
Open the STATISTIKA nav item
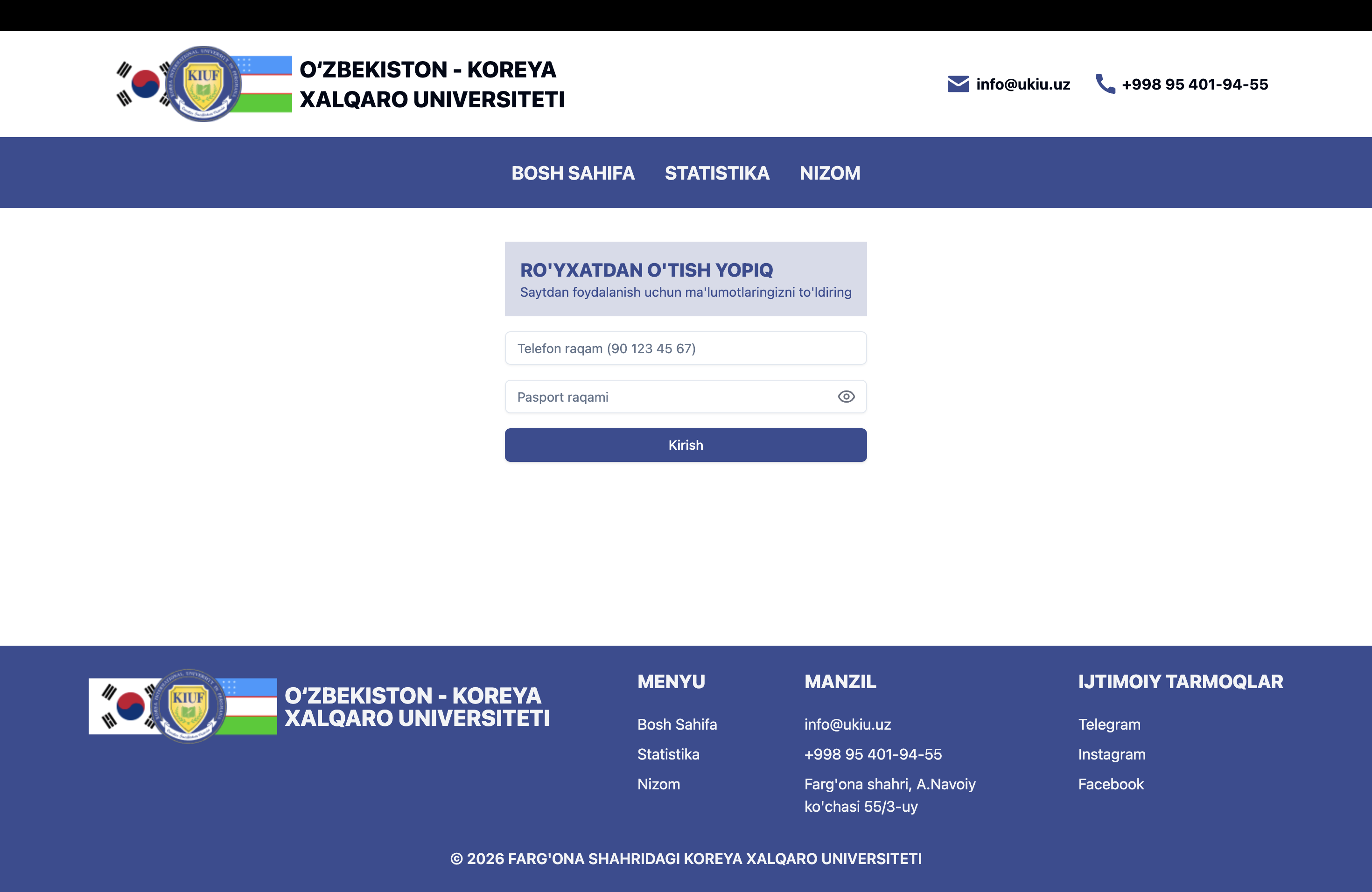pyautogui.click(x=716, y=173)
